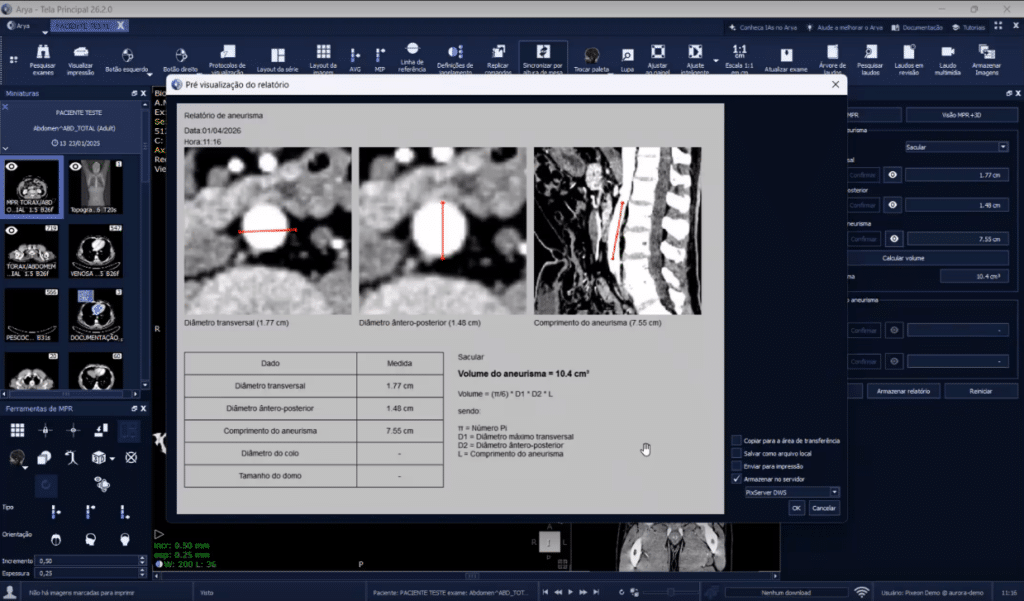Toggle eye icon beside 7.55 cm field

893,238
